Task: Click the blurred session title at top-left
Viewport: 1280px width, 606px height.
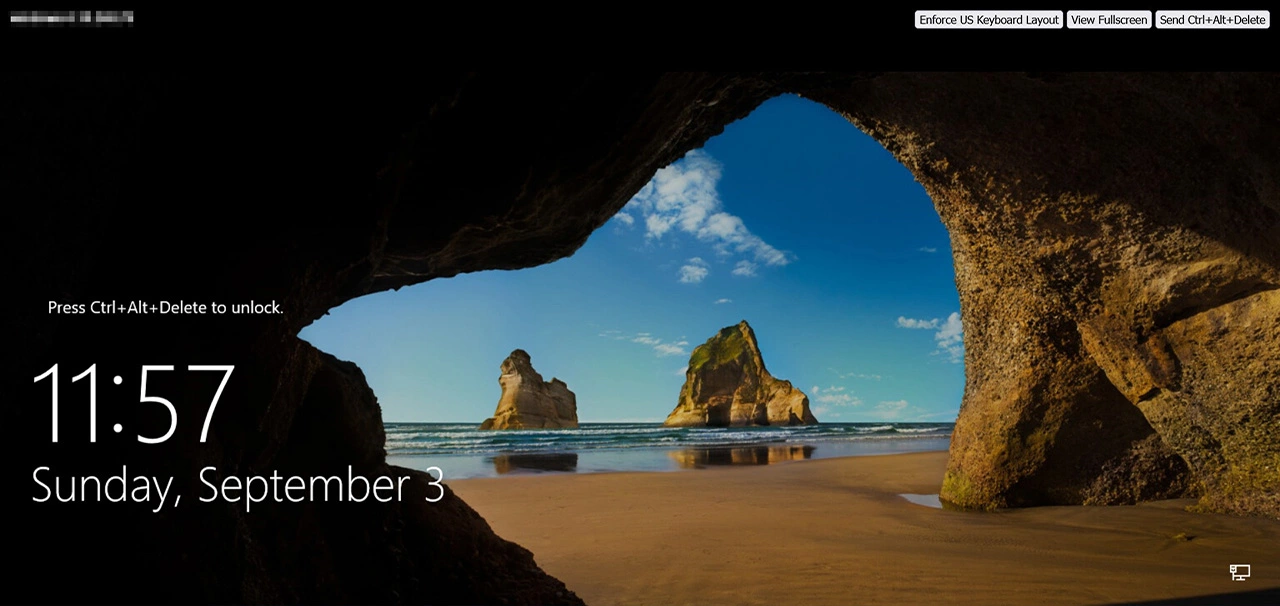Action: [72, 18]
